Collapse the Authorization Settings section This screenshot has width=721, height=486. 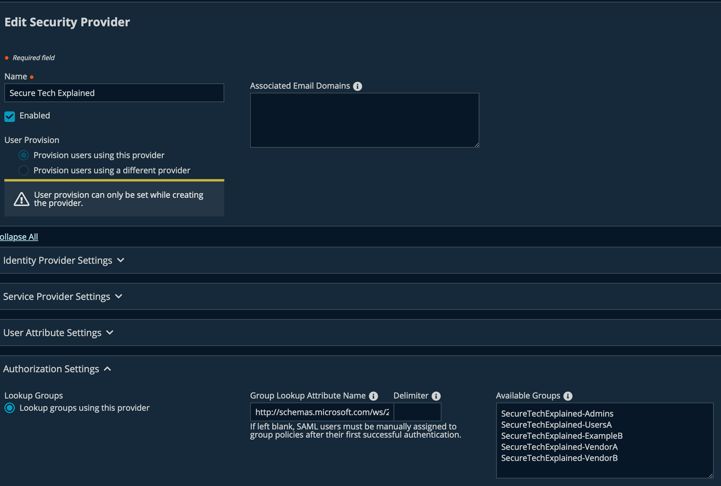click(57, 369)
